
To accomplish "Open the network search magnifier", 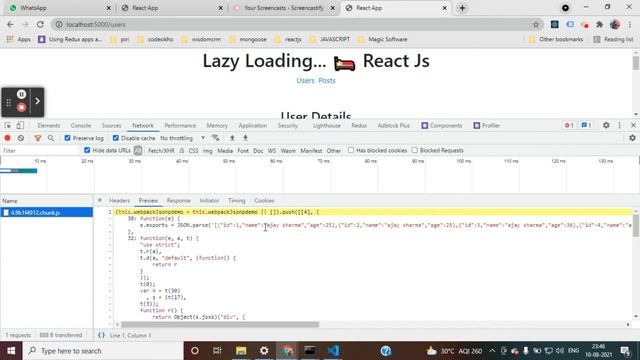I will (x=51, y=138).
